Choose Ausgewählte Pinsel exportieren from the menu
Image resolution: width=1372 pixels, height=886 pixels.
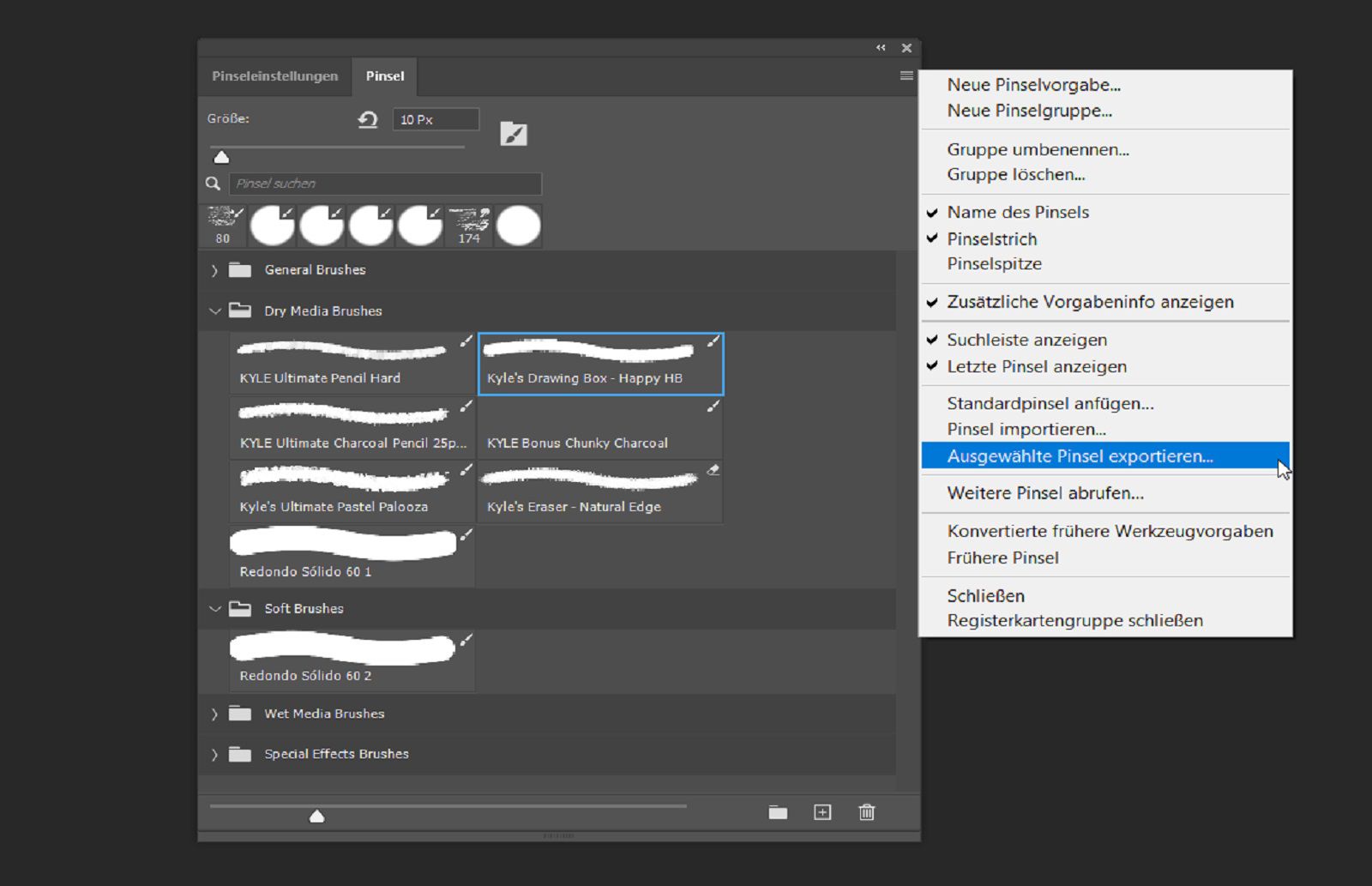tap(1080, 455)
